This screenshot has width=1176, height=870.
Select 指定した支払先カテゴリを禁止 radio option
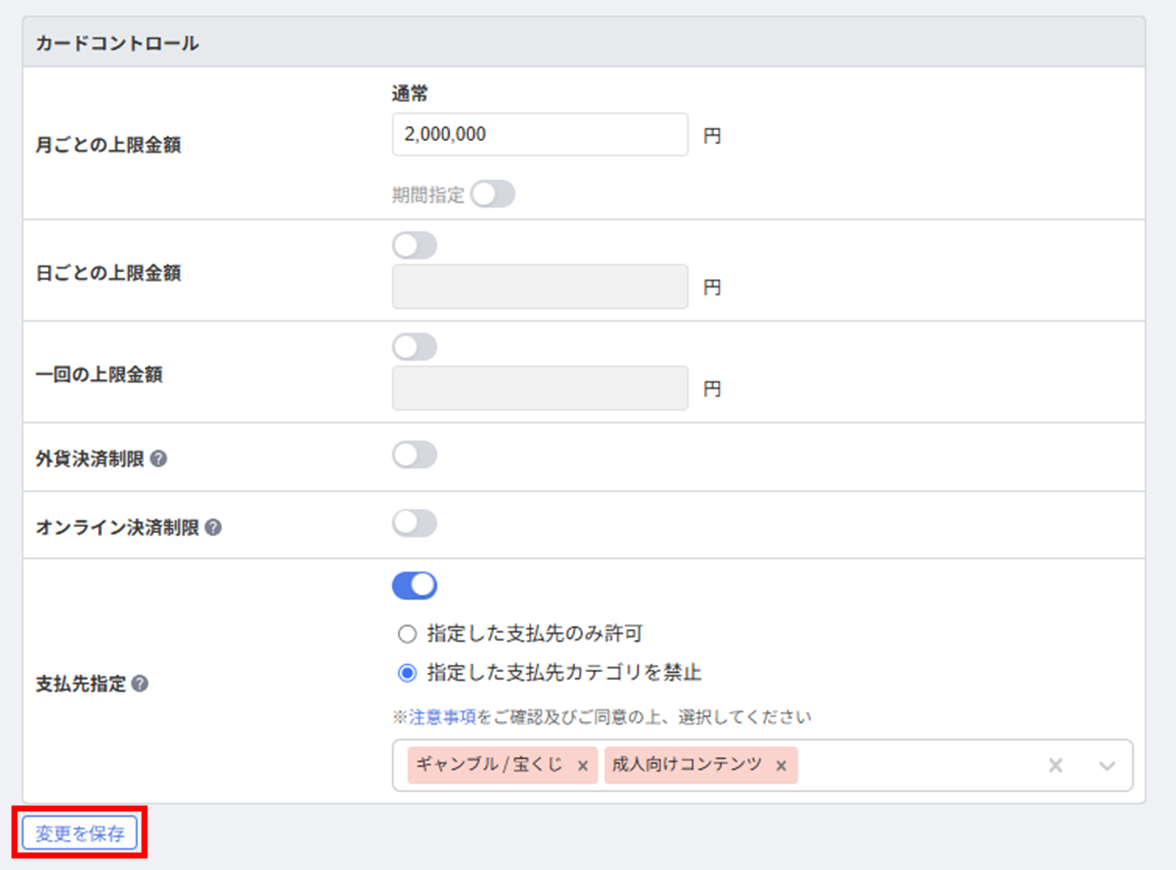coord(406,673)
